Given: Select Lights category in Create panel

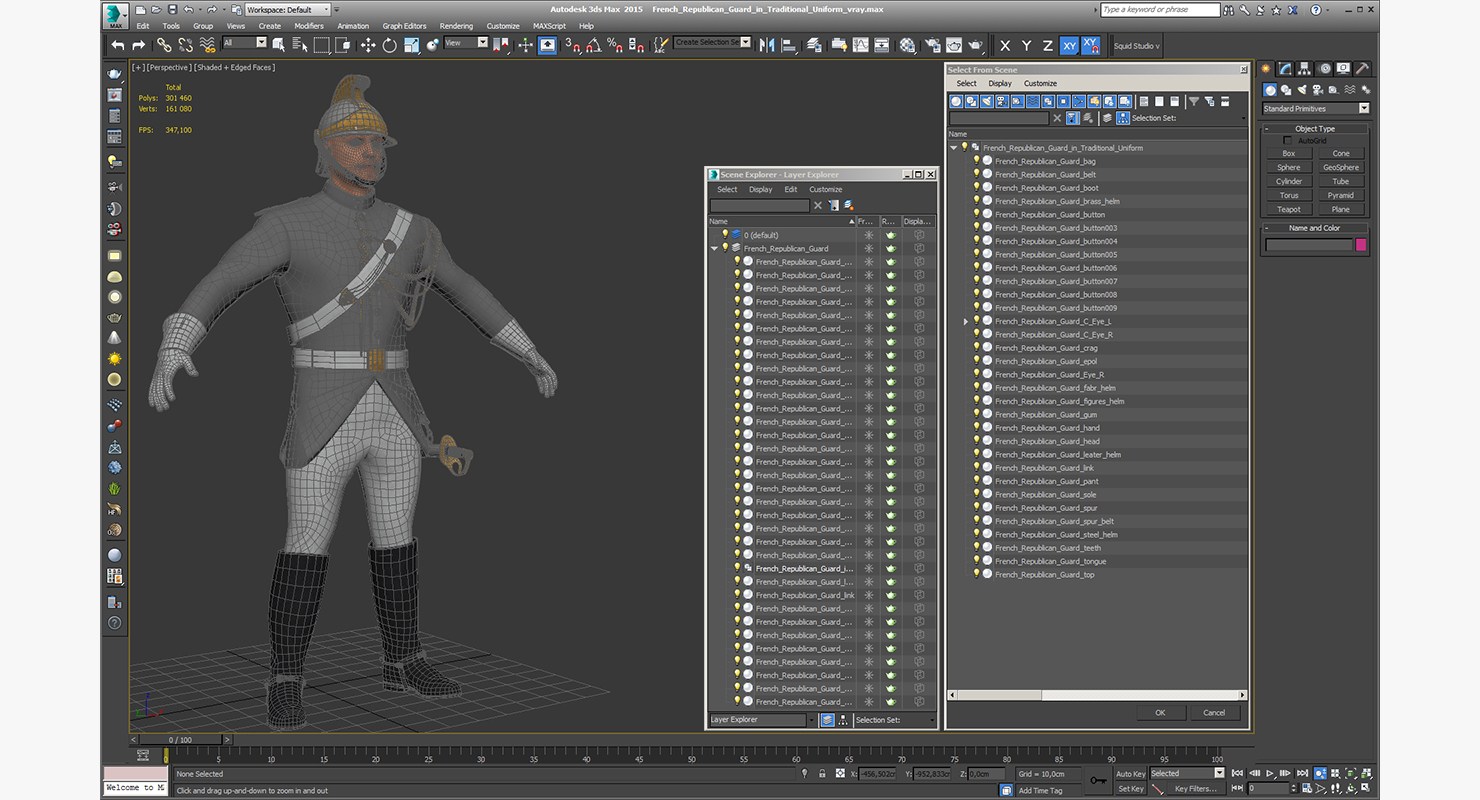Looking at the screenshot, I should (1302, 90).
